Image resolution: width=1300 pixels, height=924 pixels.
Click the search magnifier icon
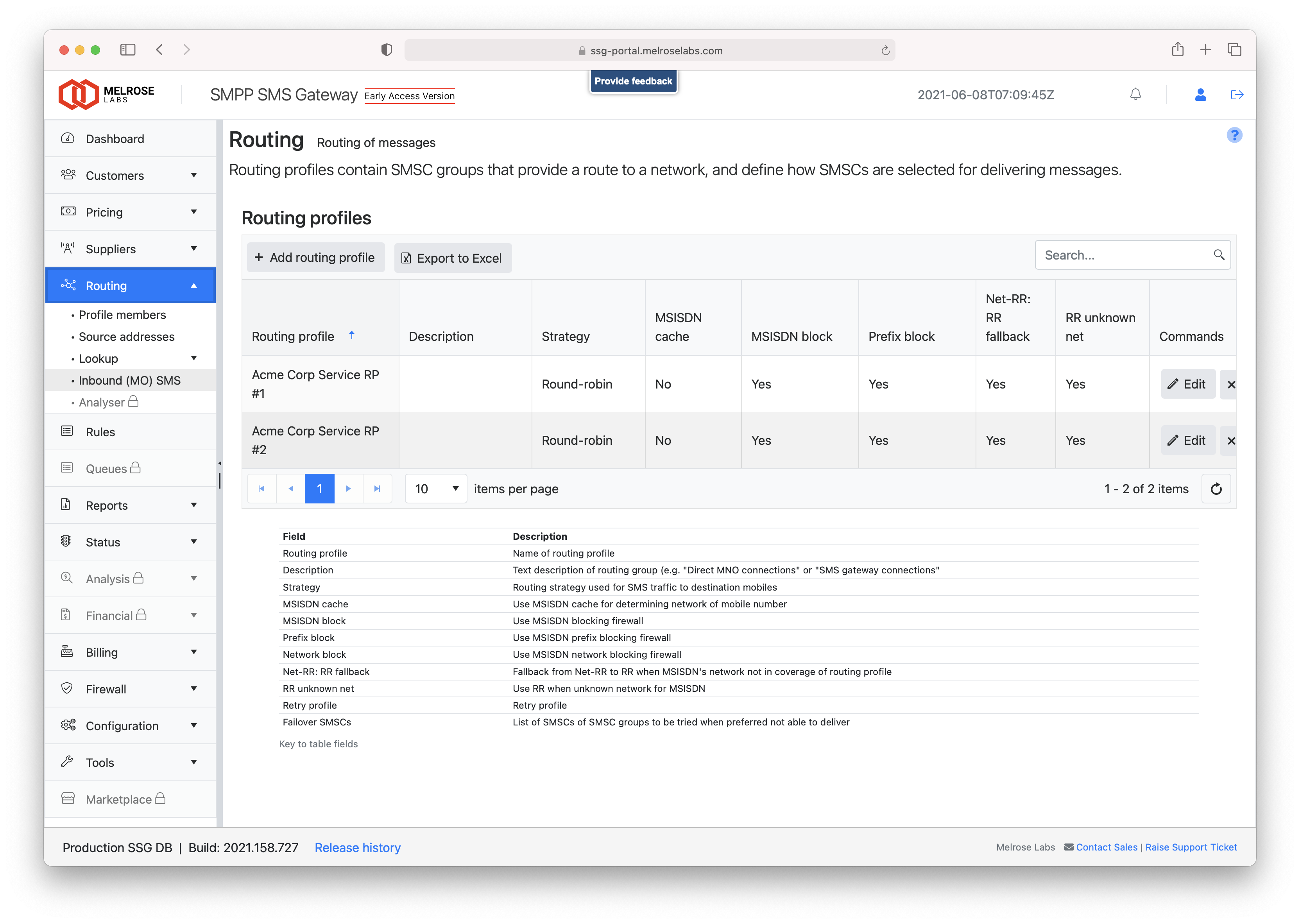click(x=1219, y=255)
